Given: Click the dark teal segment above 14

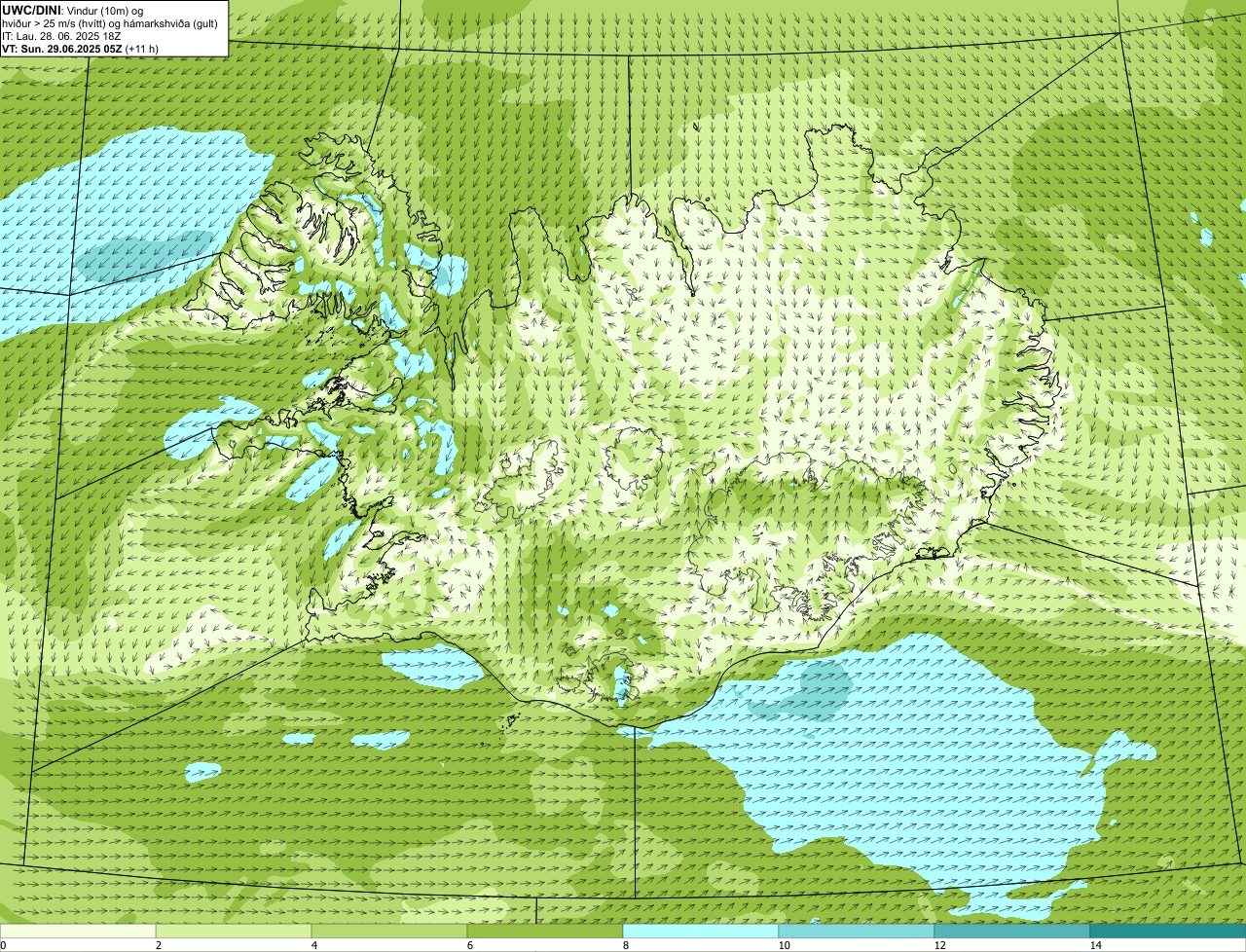Looking at the screenshot, I should point(1168,931).
